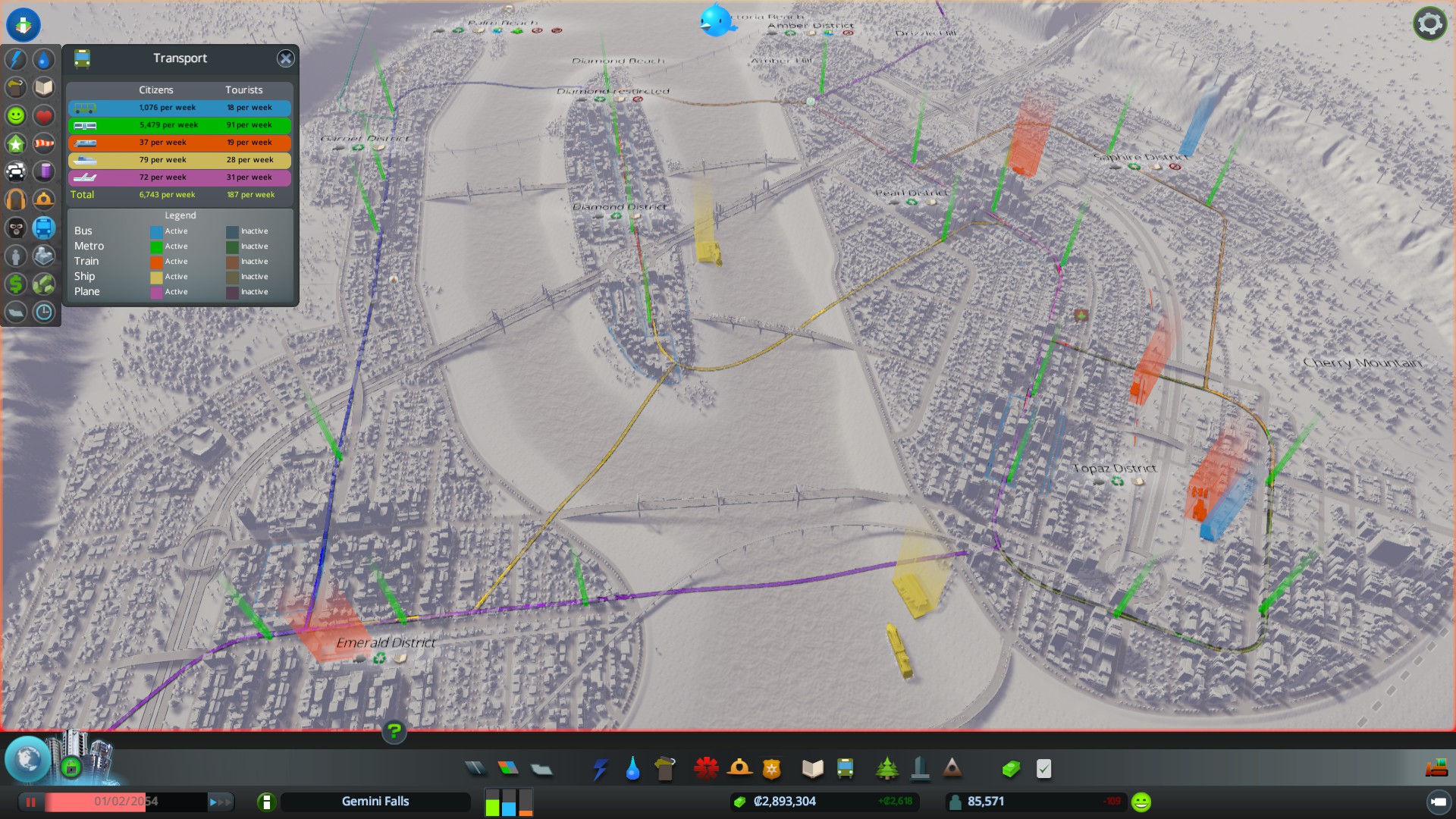Click simulation speed arrows control
Image resolution: width=1456 pixels, height=819 pixels.
click(220, 802)
